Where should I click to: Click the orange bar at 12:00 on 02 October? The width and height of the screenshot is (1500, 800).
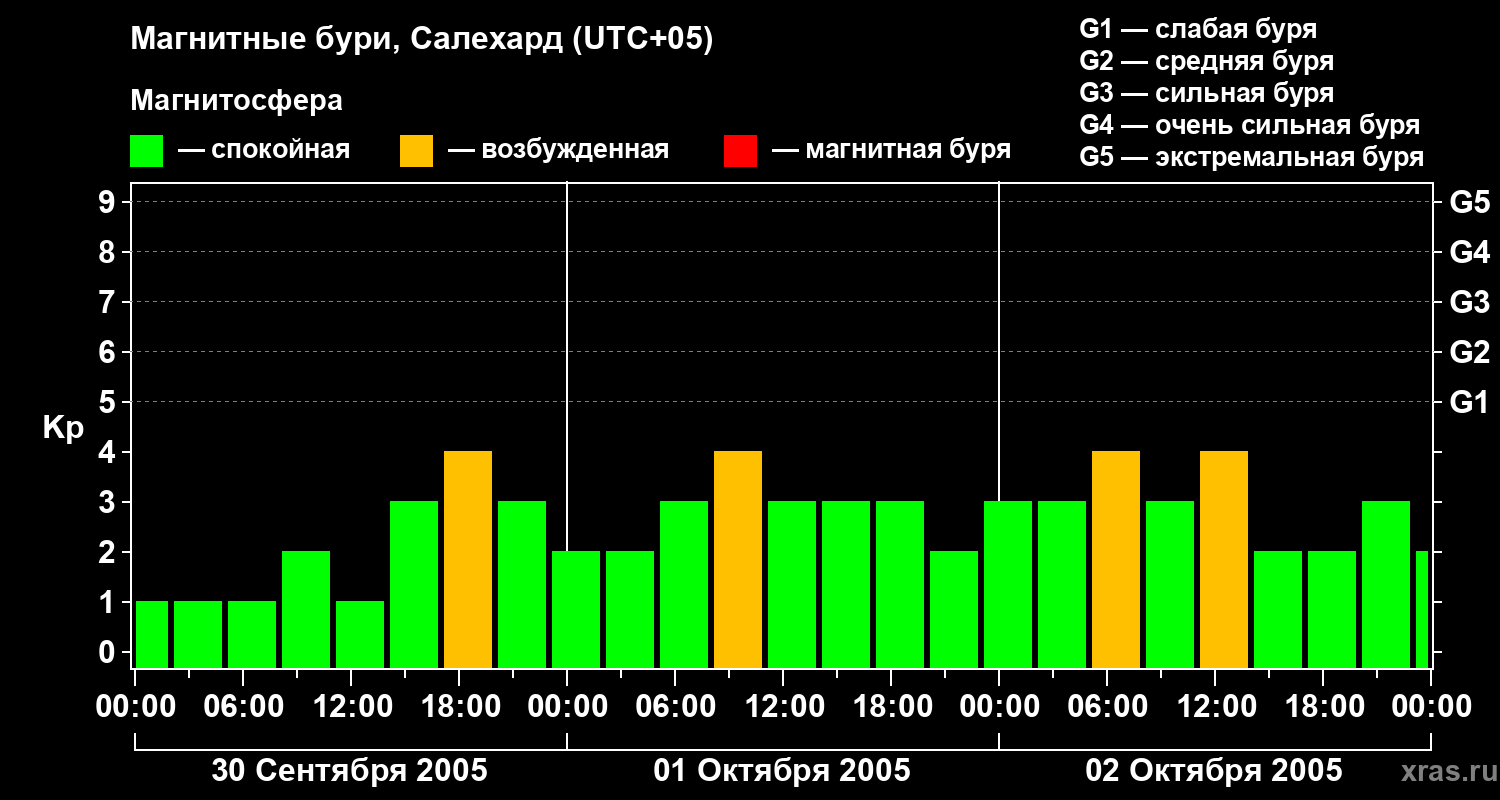pyautogui.click(x=1224, y=560)
